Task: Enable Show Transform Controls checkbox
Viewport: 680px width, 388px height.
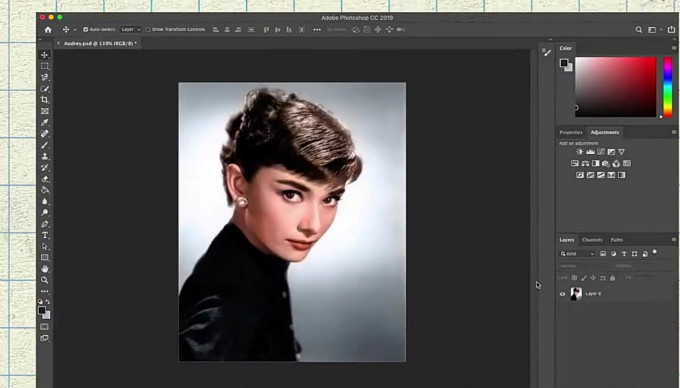Action: click(x=148, y=29)
